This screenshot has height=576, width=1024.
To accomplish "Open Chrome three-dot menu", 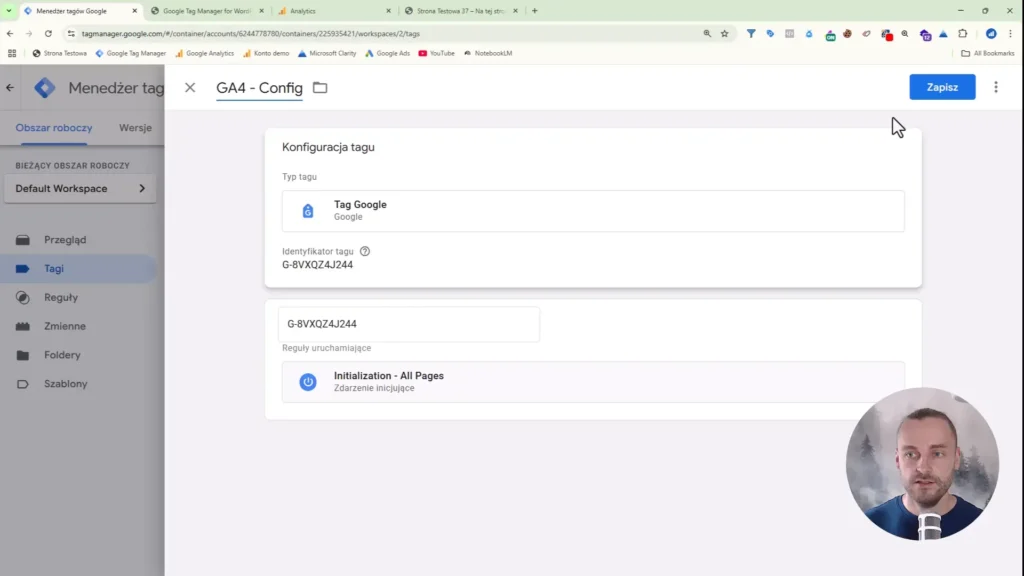I will tap(1010, 33).
